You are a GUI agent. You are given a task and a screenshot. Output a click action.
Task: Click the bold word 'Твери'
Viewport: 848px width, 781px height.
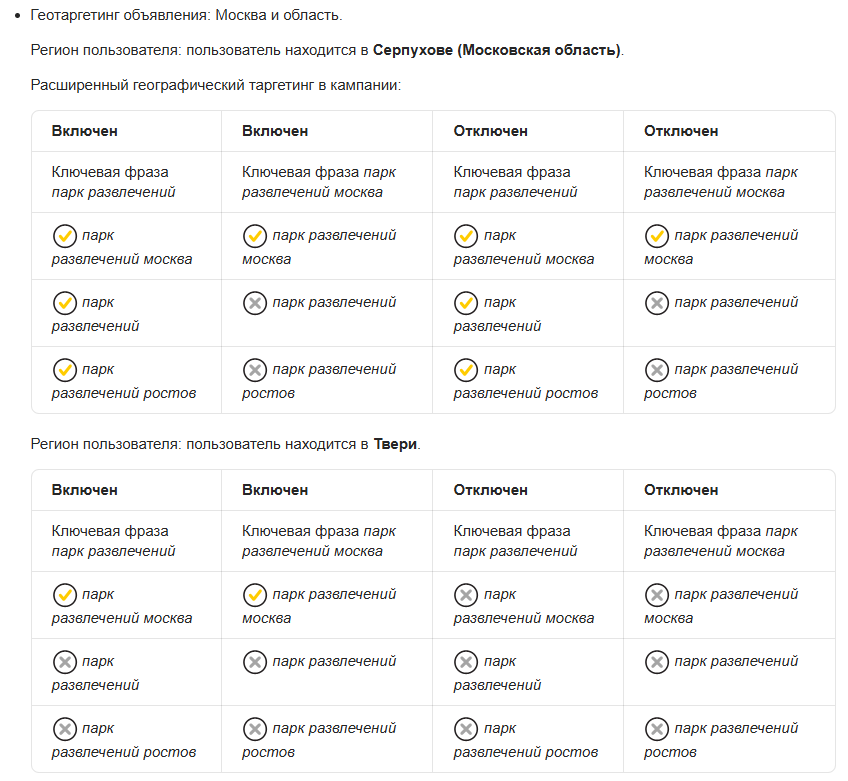396,444
